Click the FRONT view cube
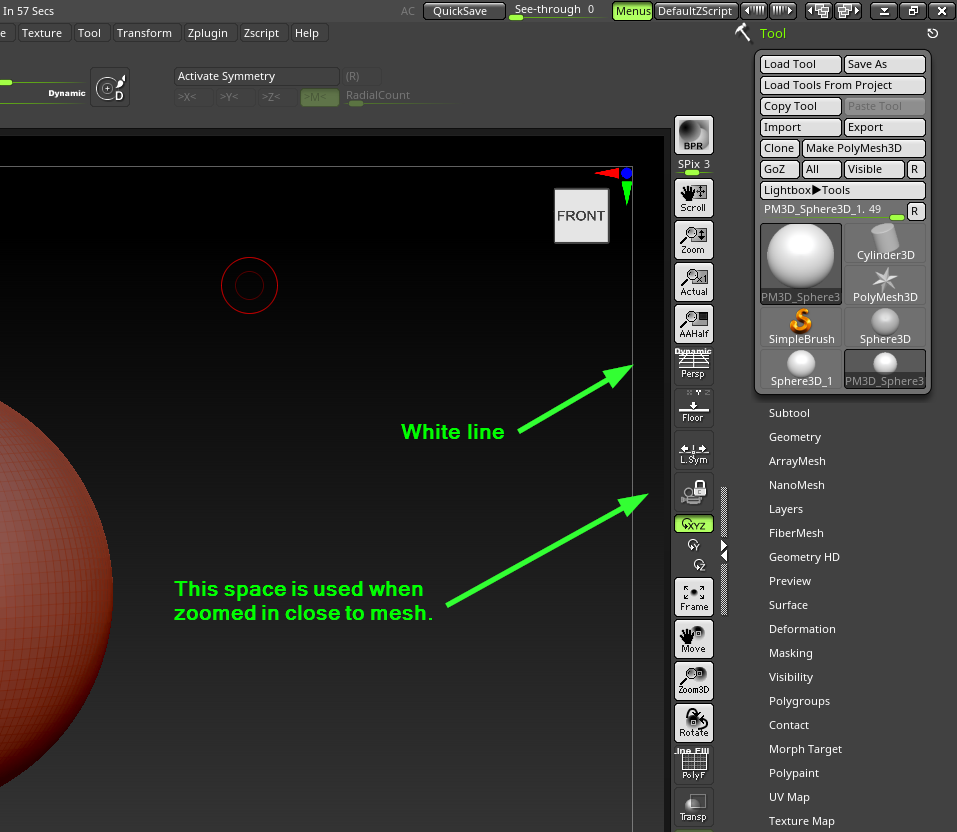Viewport: 957px width, 832px height. [581, 215]
